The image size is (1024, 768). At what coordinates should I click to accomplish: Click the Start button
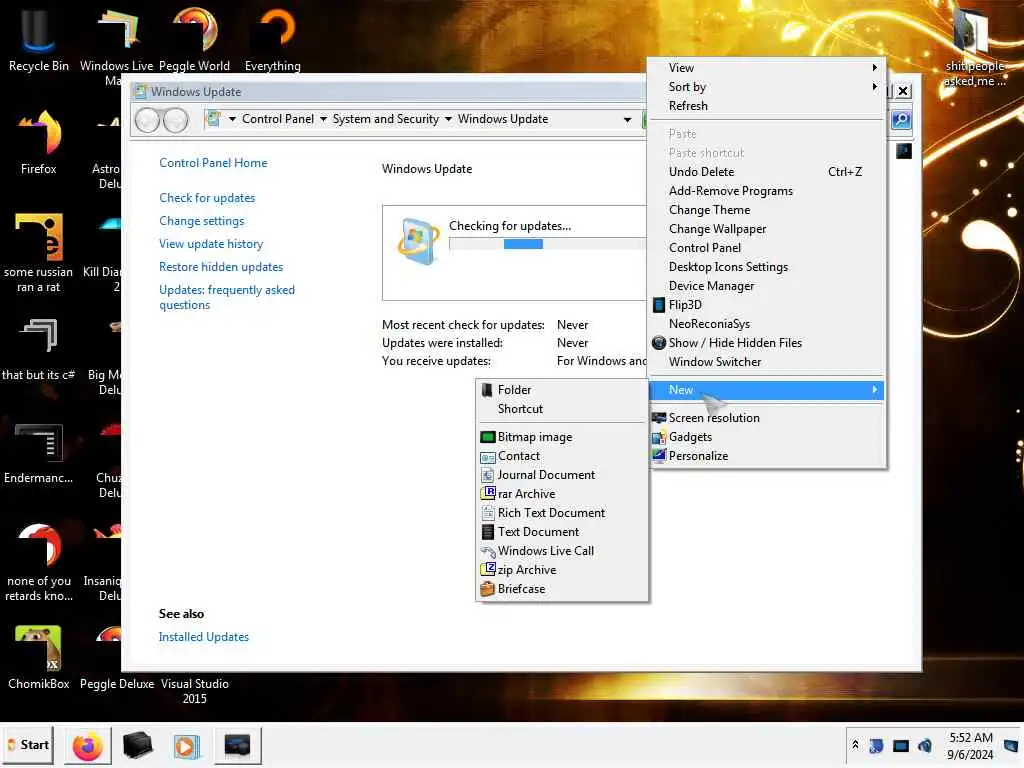pos(28,745)
